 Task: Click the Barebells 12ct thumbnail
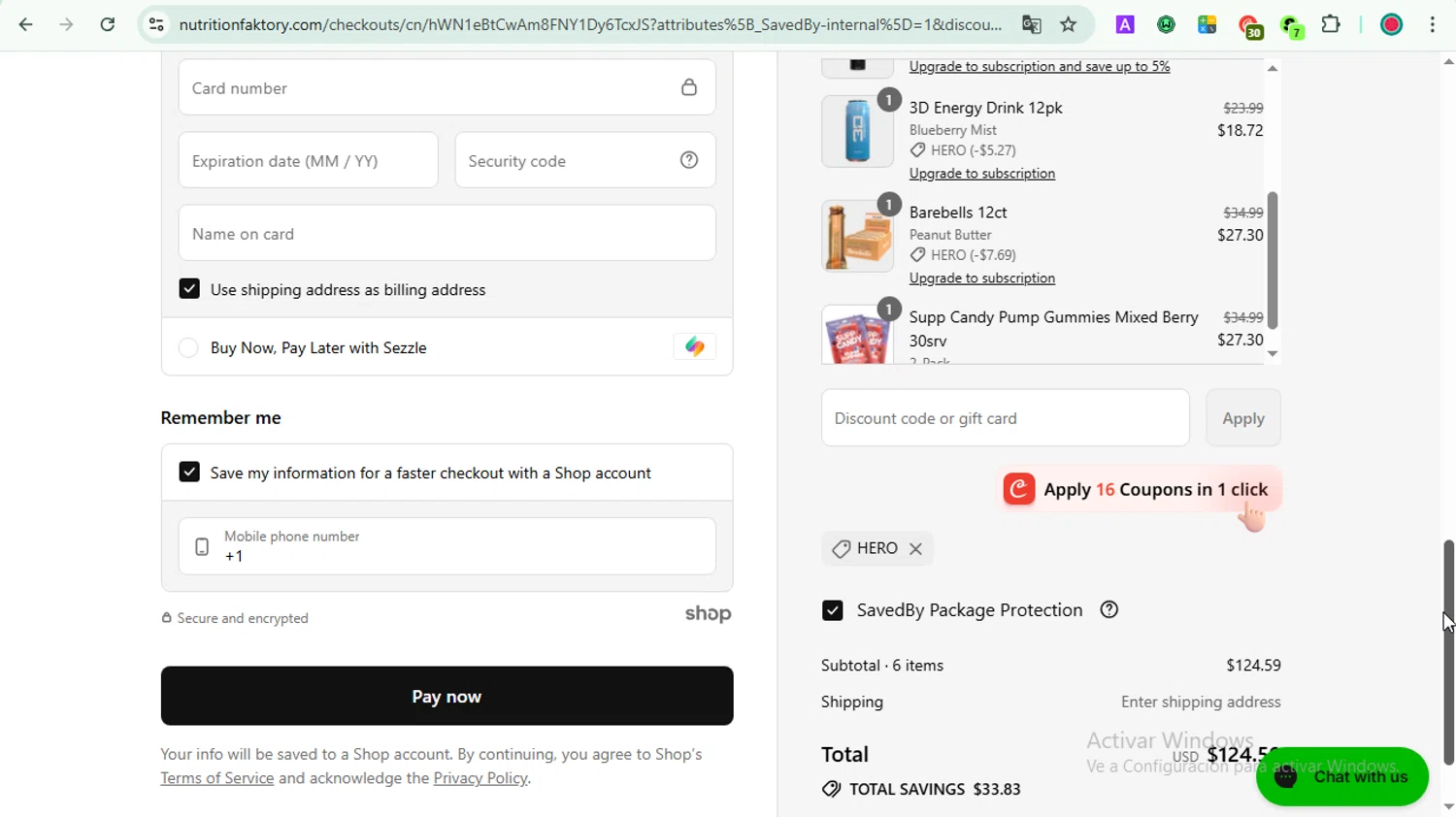pyautogui.click(x=857, y=236)
